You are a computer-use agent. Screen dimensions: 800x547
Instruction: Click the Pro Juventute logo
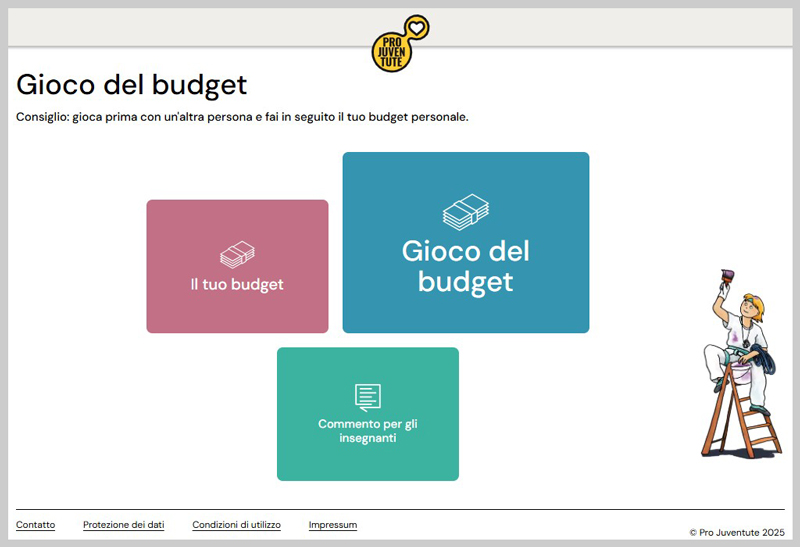(393, 50)
